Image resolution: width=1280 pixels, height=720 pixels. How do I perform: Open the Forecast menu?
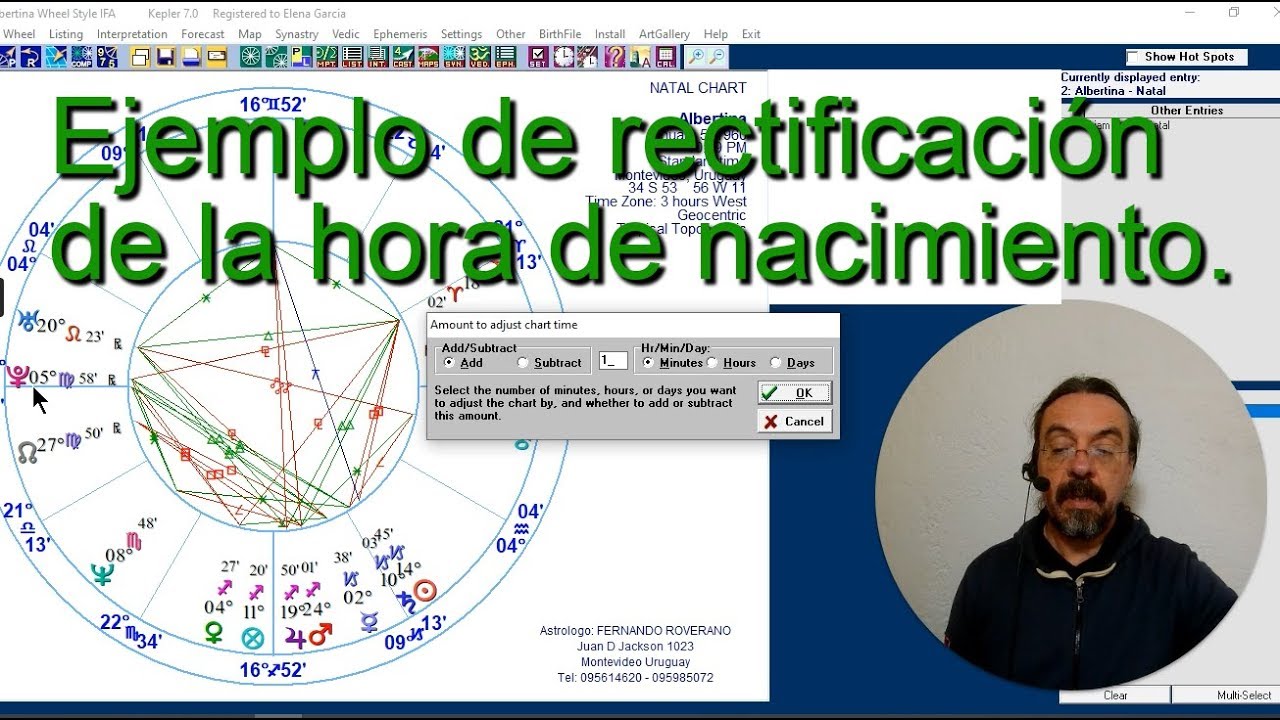pos(203,34)
